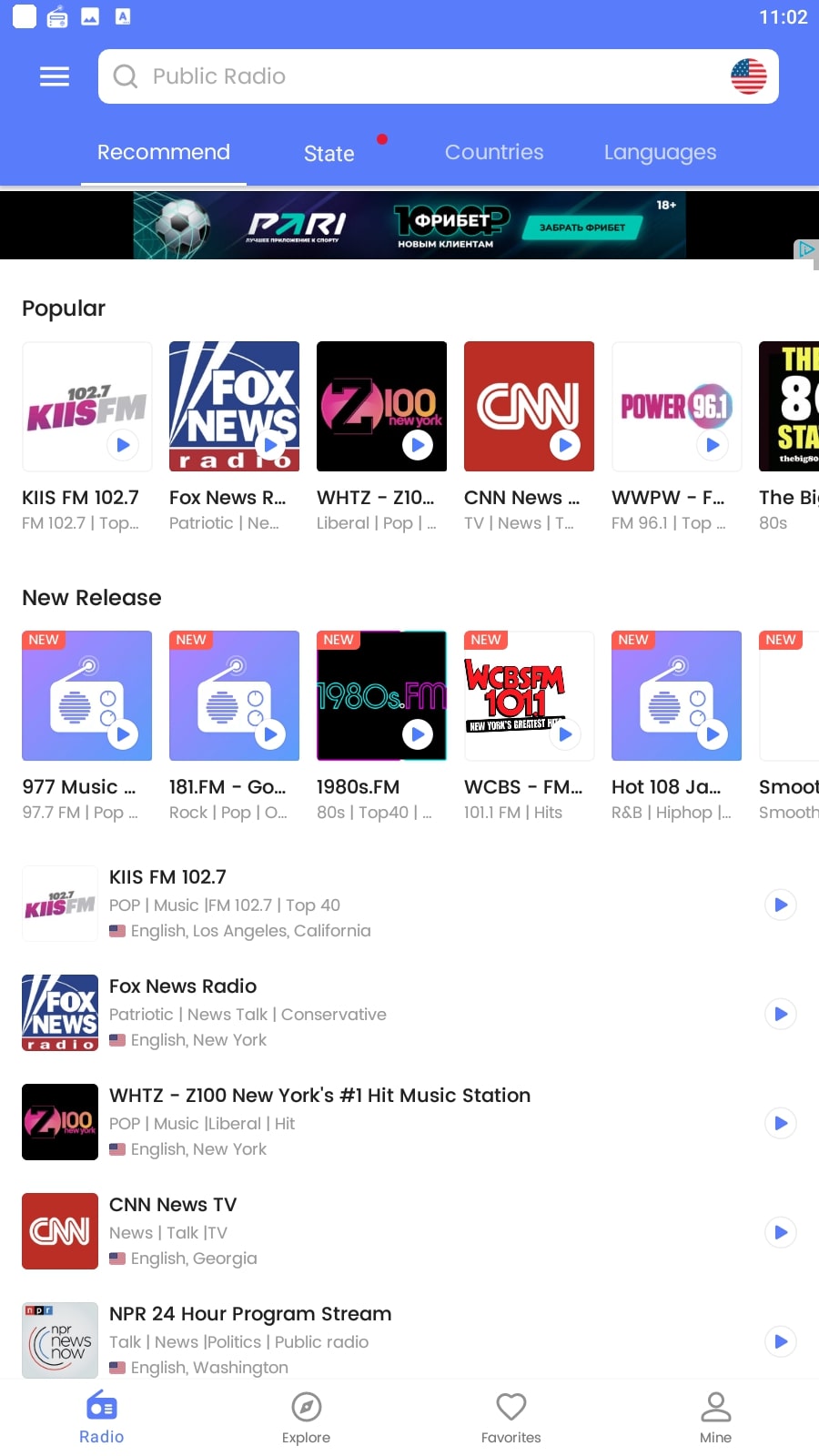Play CNN News TV list row
Image resolution: width=819 pixels, height=1456 pixels.
click(781, 1232)
